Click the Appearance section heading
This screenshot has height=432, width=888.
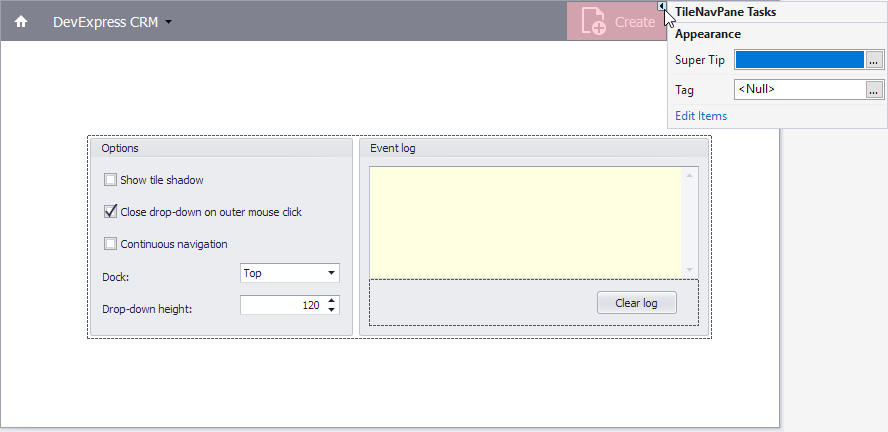707,34
